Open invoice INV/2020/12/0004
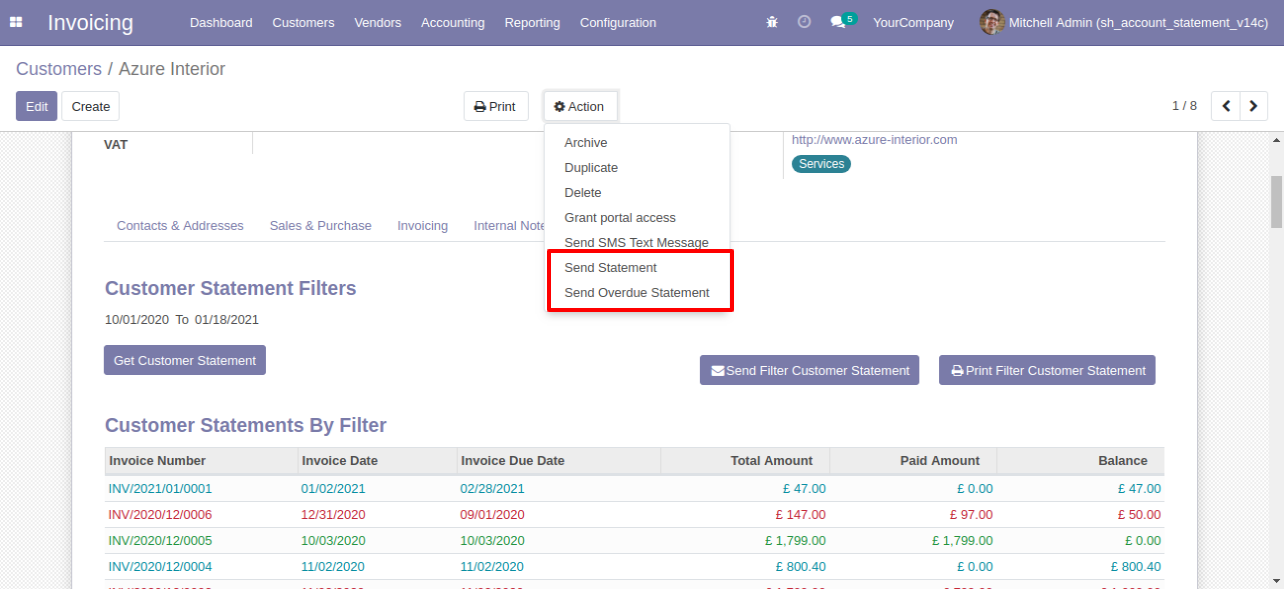Screen dimensions: 1284x589 coord(160,567)
